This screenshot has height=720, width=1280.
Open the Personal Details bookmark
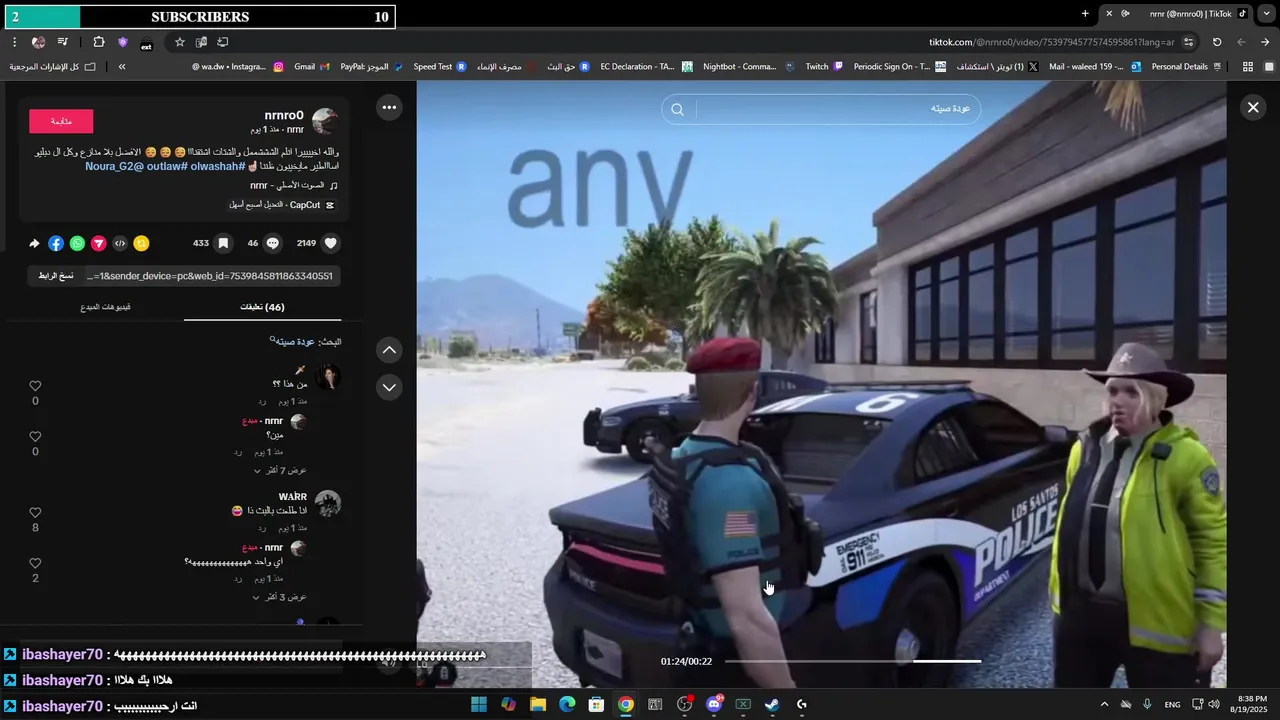pos(1187,67)
